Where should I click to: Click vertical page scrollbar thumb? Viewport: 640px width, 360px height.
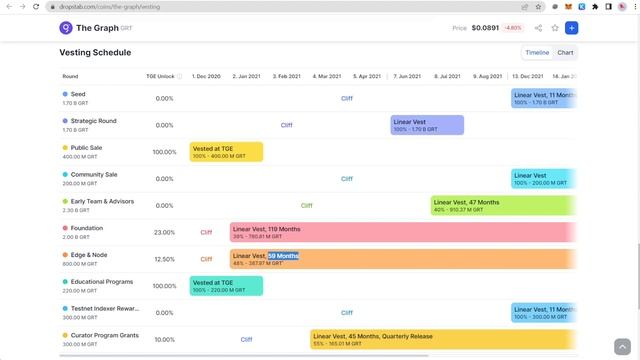click(x=638, y=276)
